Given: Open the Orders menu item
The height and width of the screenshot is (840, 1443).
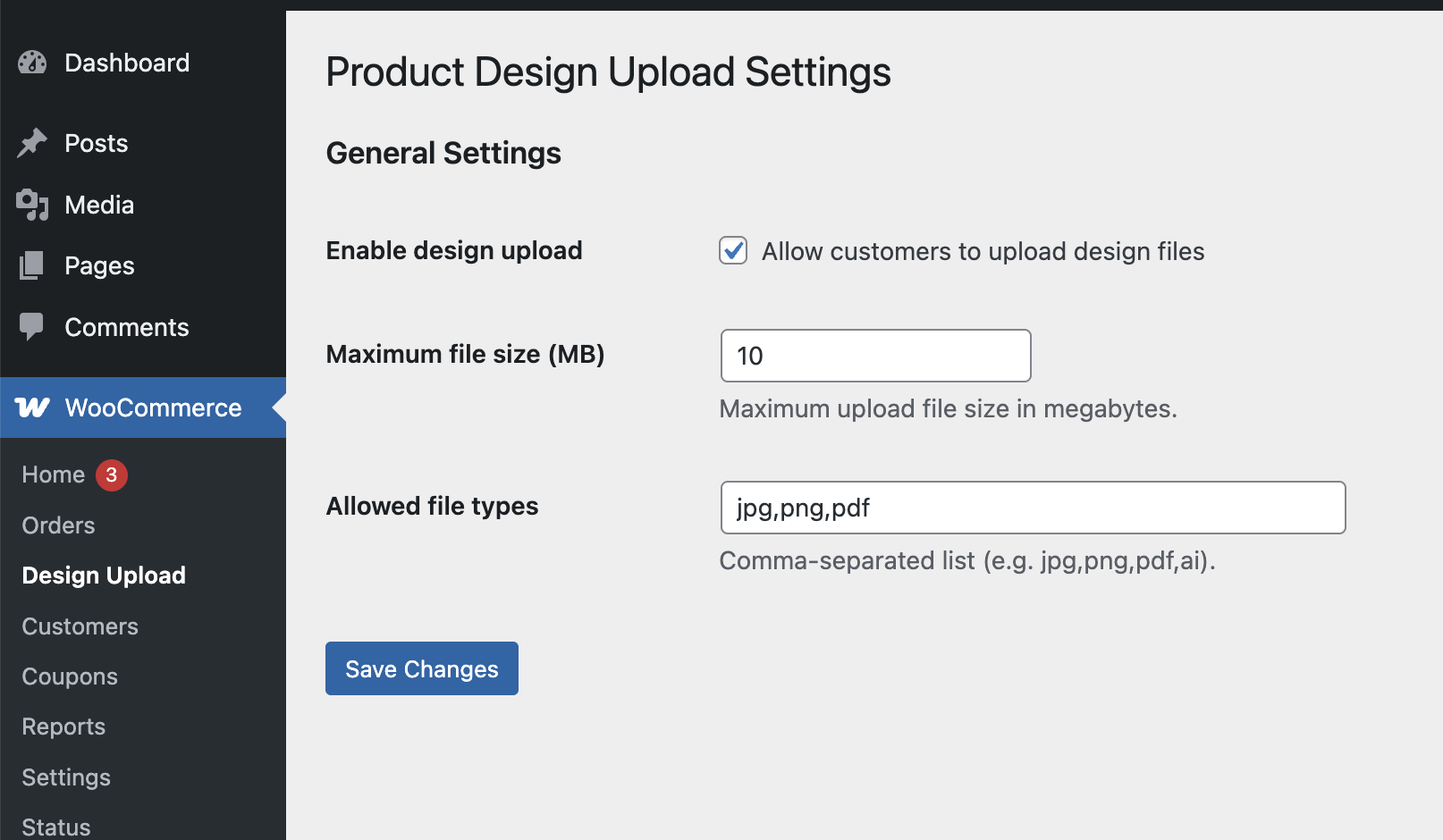Looking at the screenshot, I should (57, 525).
